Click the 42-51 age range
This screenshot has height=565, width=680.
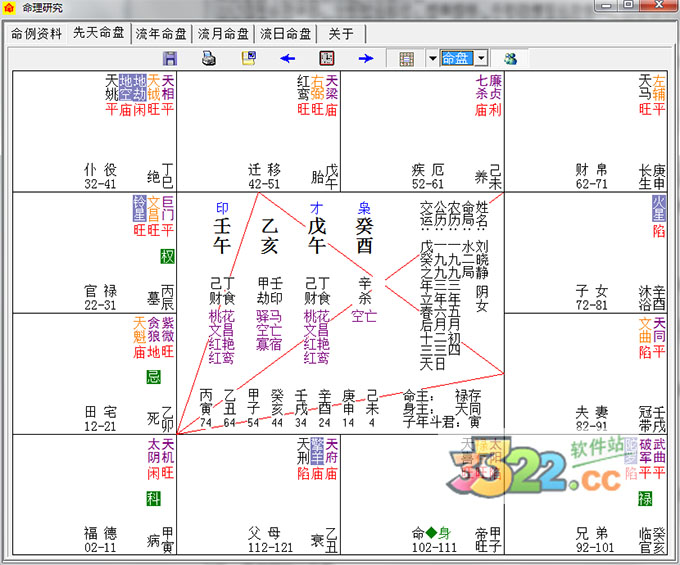coord(264,184)
